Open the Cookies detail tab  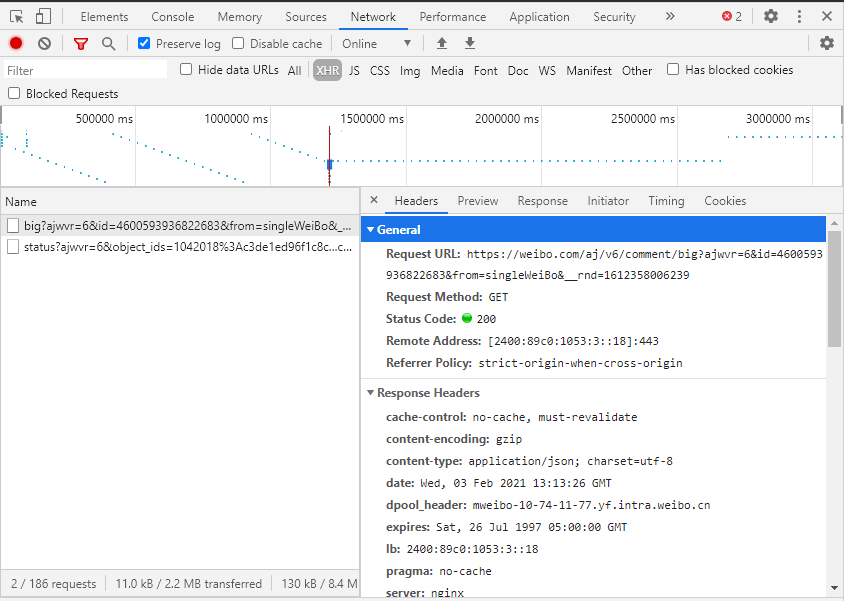click(725, 201)
